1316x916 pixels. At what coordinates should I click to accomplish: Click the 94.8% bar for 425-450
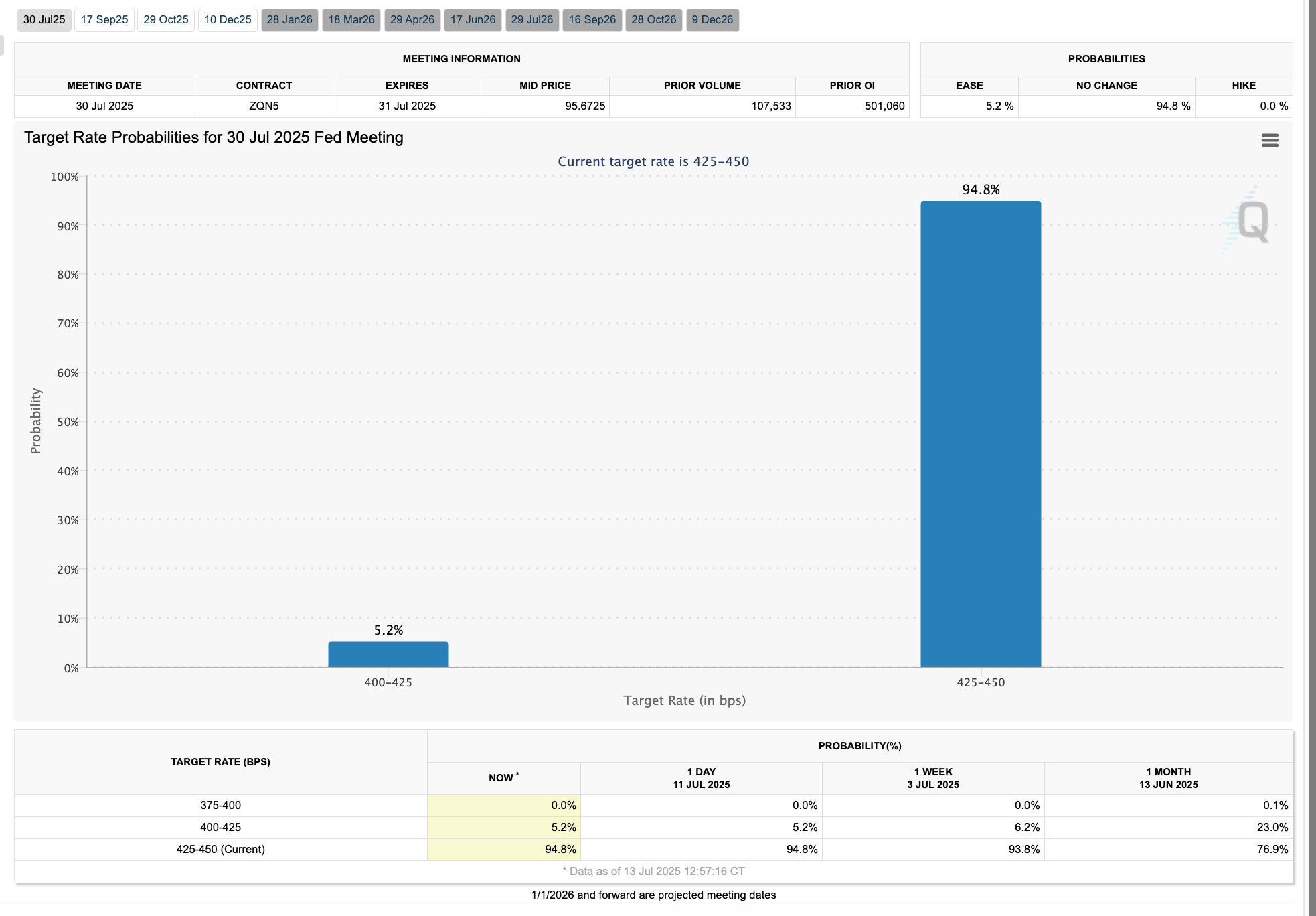(x=981, y=434)
